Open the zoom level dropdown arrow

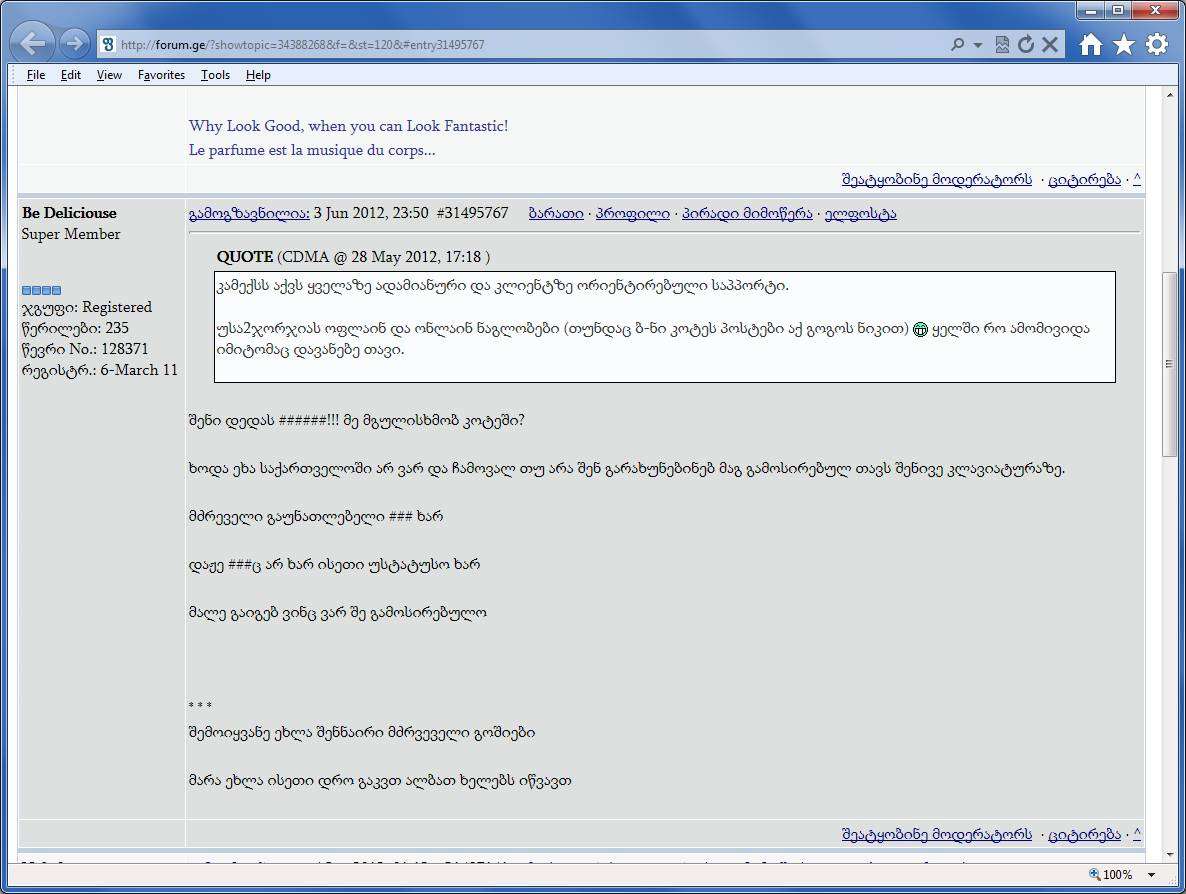[x=1152, y=875]
